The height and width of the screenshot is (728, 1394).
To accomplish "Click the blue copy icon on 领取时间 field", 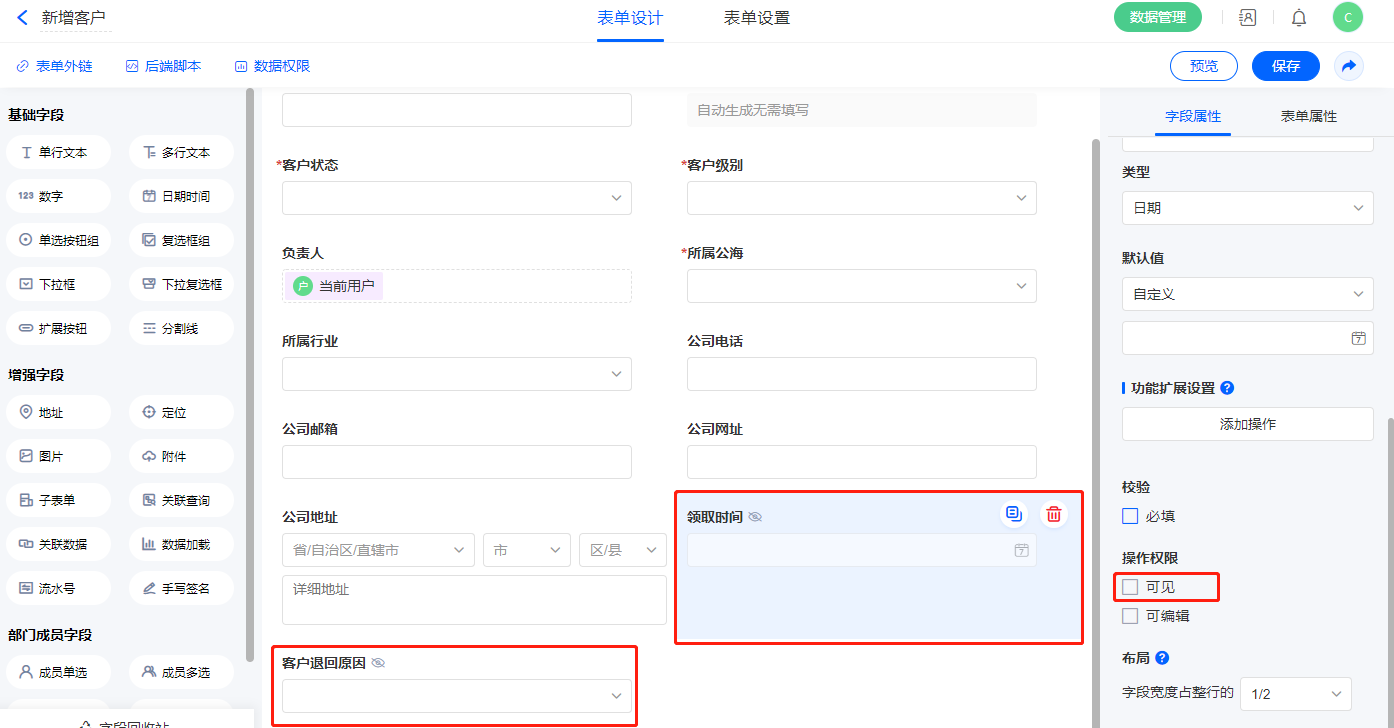I will 1014,514.
